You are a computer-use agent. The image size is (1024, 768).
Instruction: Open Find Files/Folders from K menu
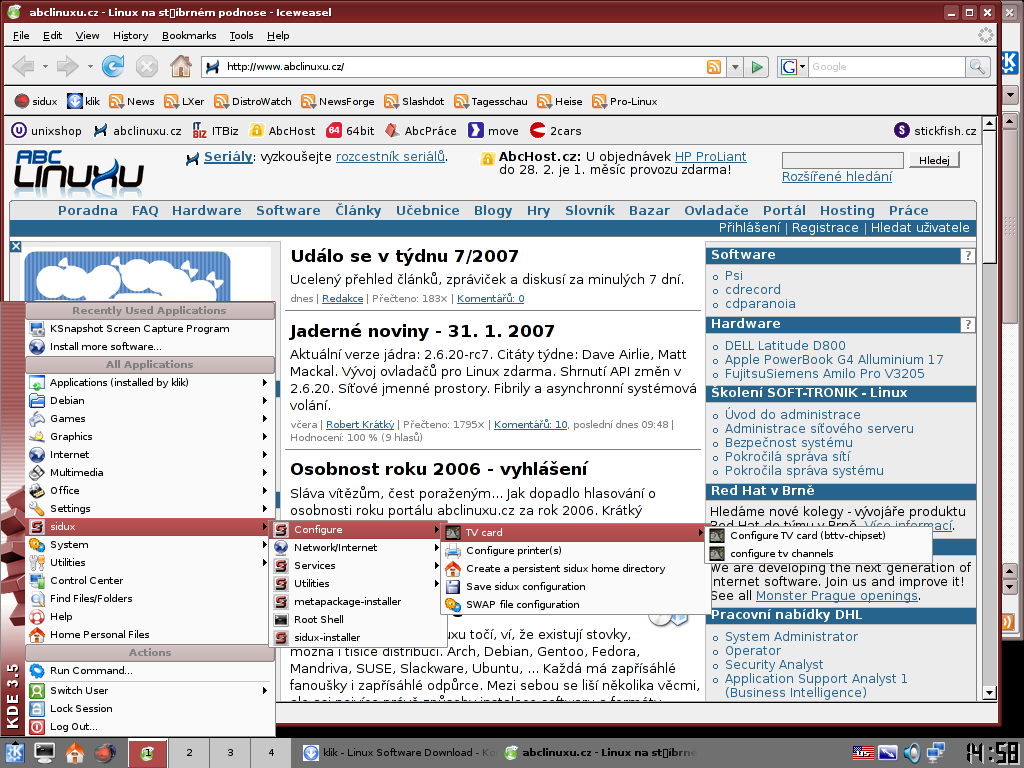(x=150, y=598)
